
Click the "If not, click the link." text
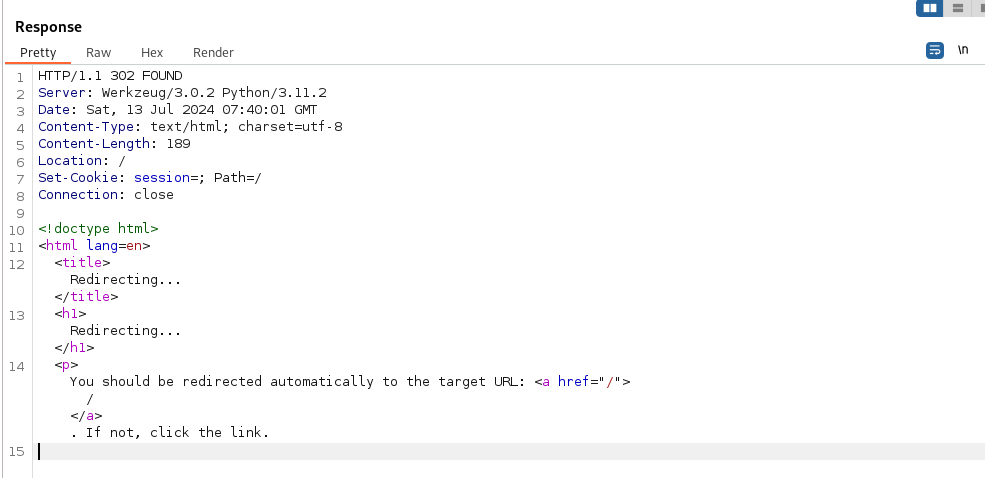(177, 433)
